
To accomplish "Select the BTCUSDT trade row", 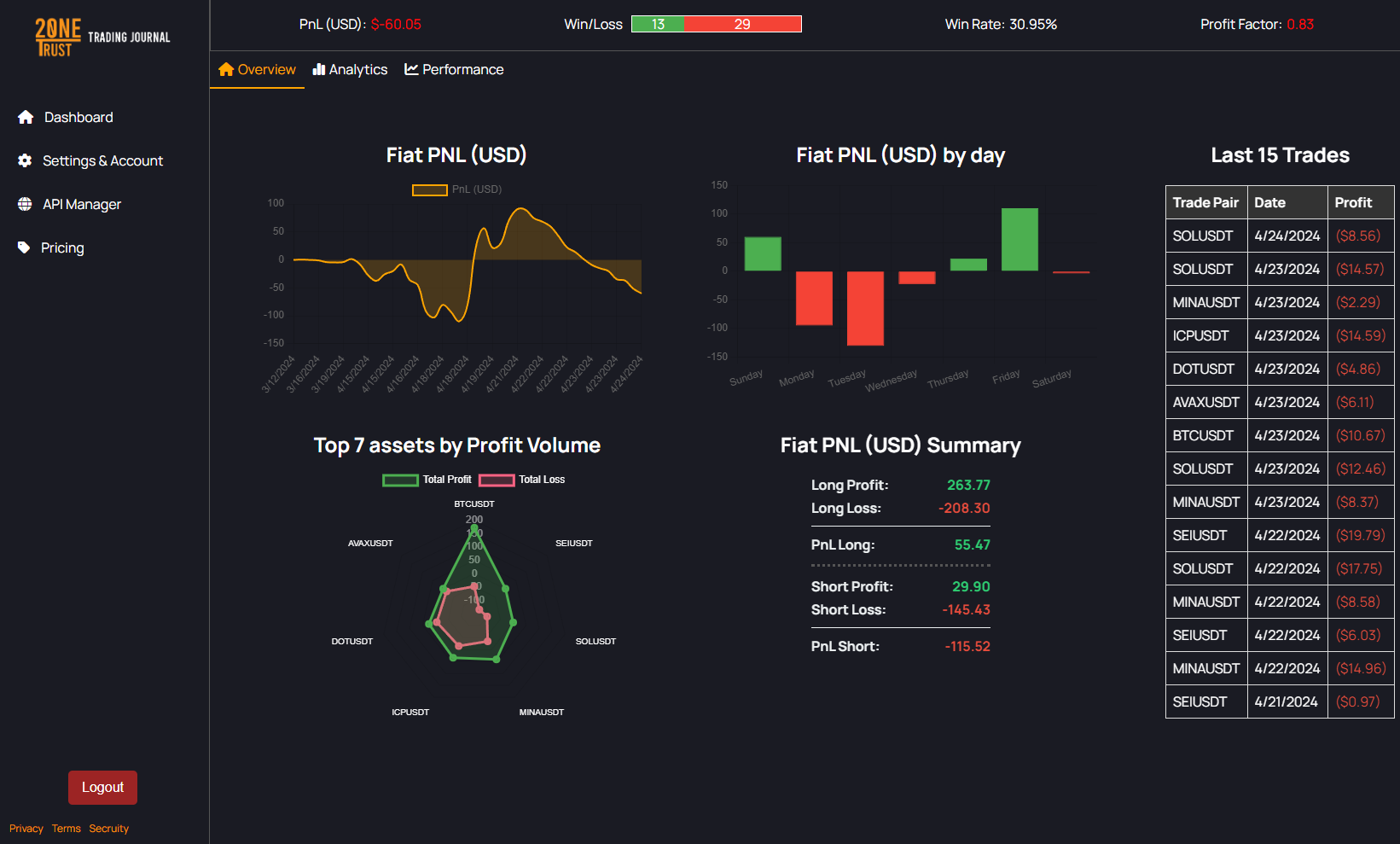I will (x=1280, y=435).
